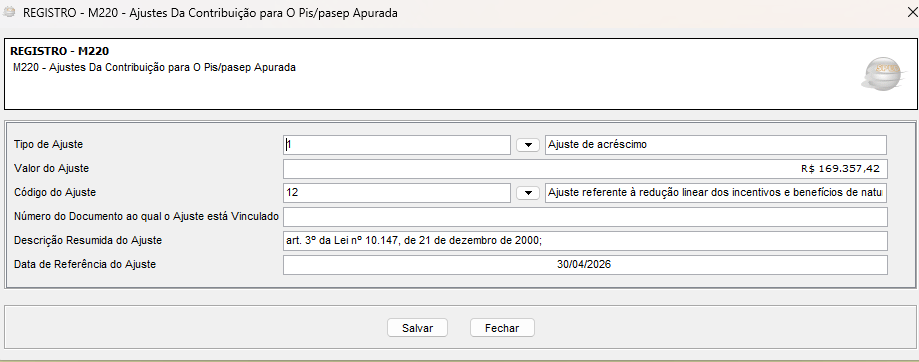Focus the Valor do Ajuste field

[585, 169]
